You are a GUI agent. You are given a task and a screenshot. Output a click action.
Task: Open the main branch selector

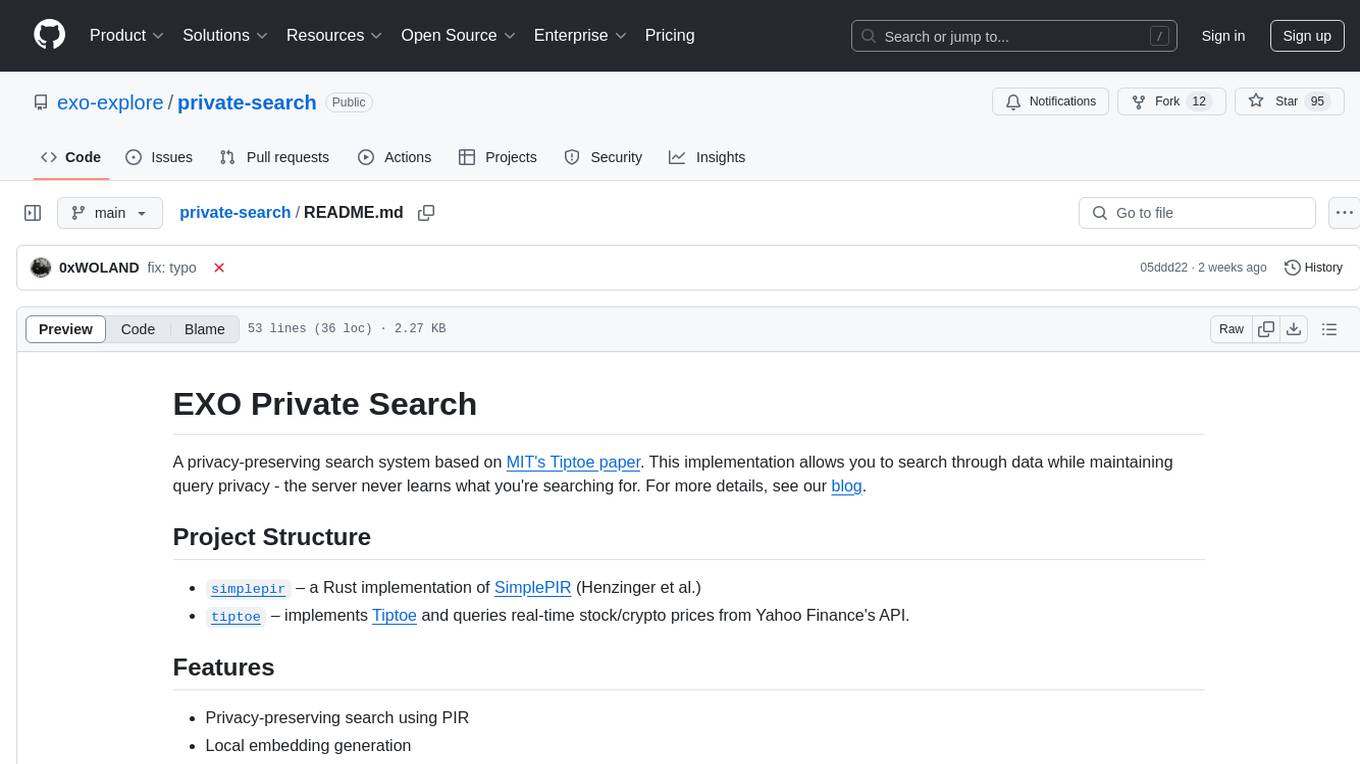(x=110, y=213)
